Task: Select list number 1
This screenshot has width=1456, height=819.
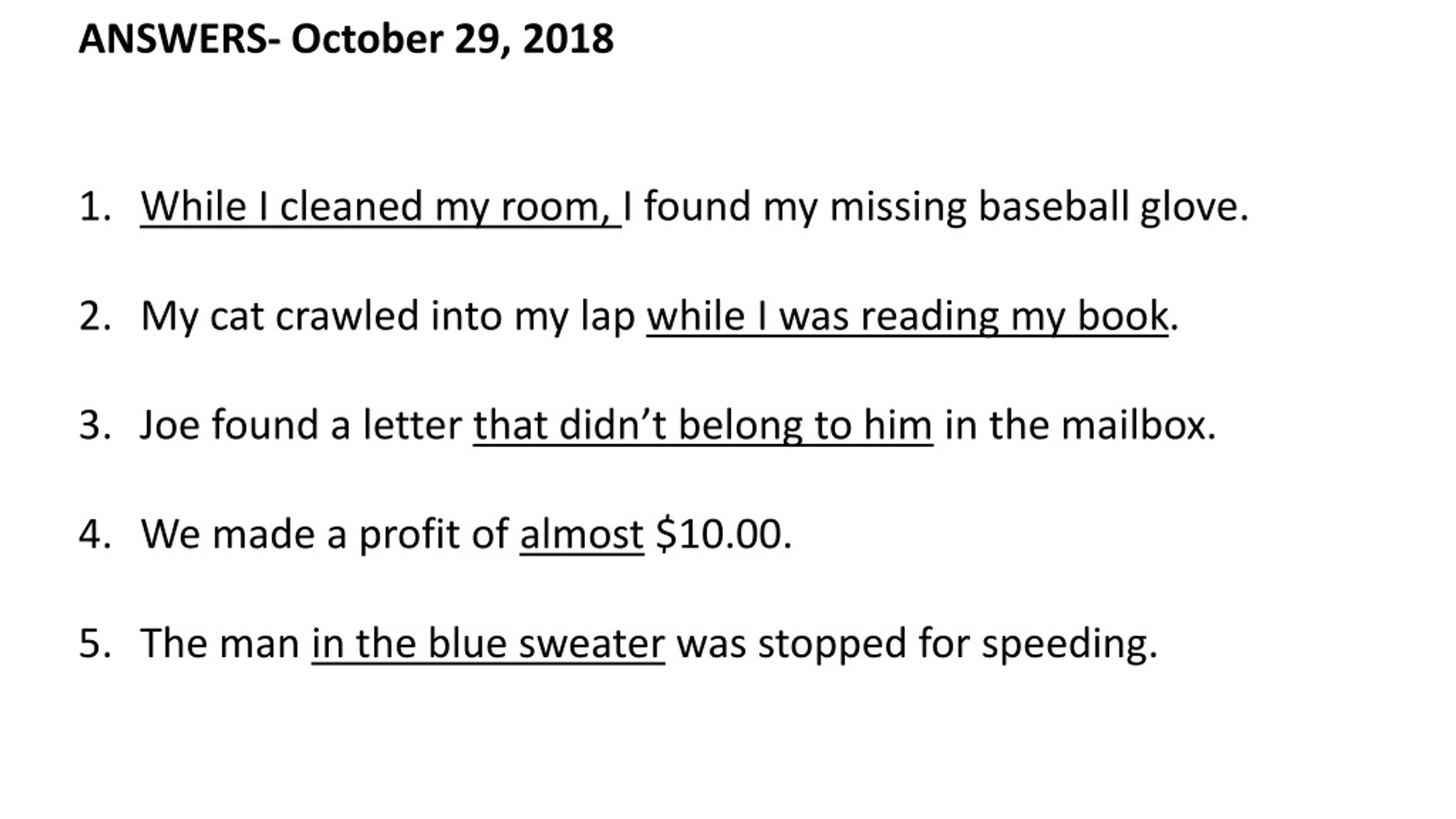Action: (x=94, y=206)
